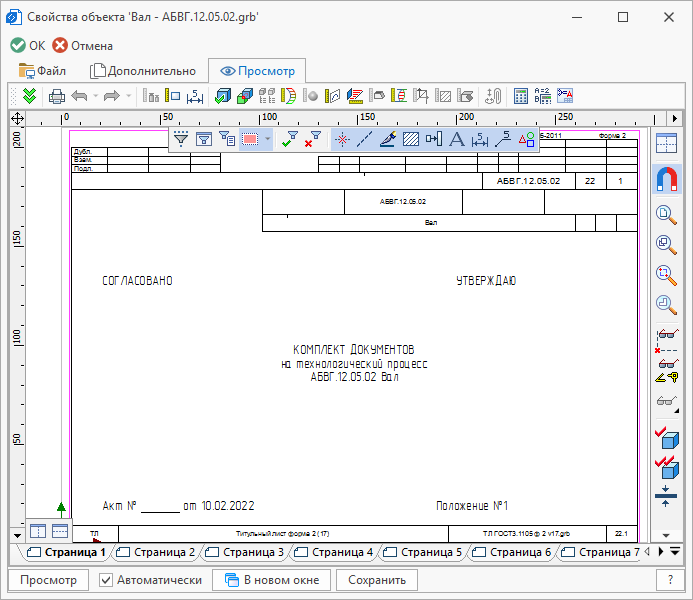
Task: Click the funnel with red cross icon
Action: pos(312,139)
